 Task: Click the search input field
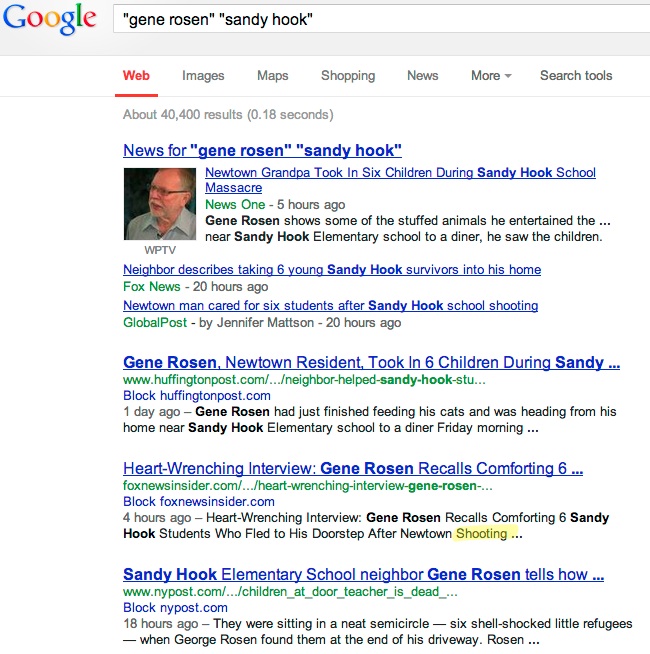pos(382,19)
